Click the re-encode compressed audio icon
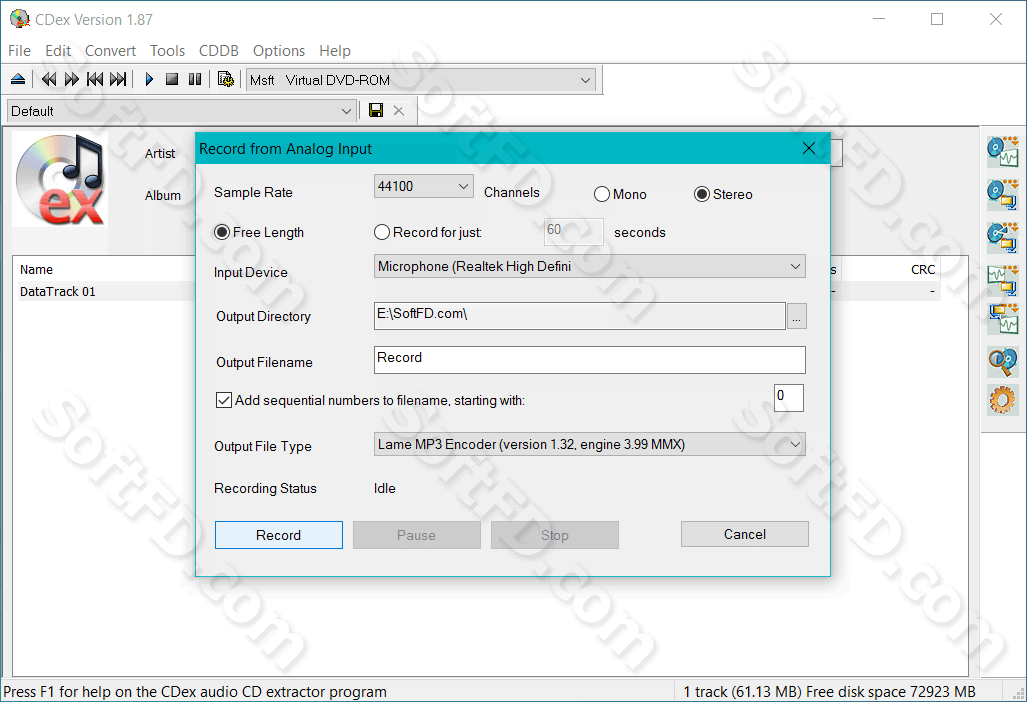 1003,320
